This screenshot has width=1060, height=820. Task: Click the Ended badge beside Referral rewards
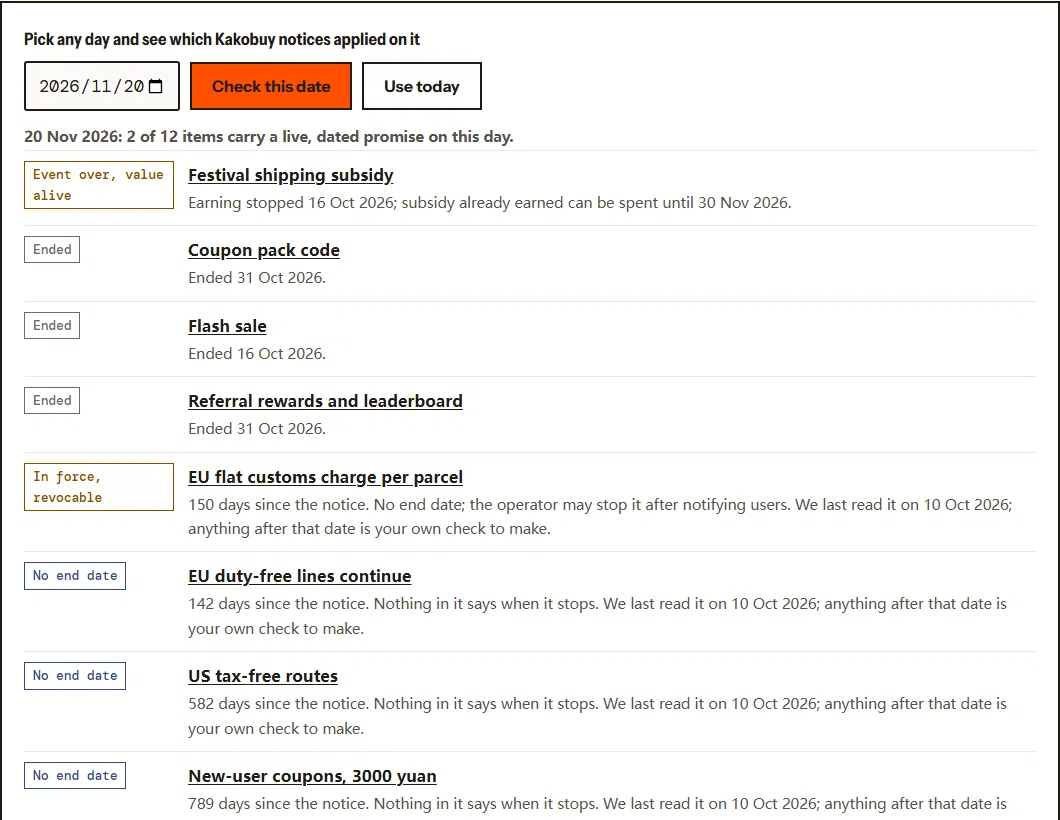pyautogui.click(x=52, y=400)
